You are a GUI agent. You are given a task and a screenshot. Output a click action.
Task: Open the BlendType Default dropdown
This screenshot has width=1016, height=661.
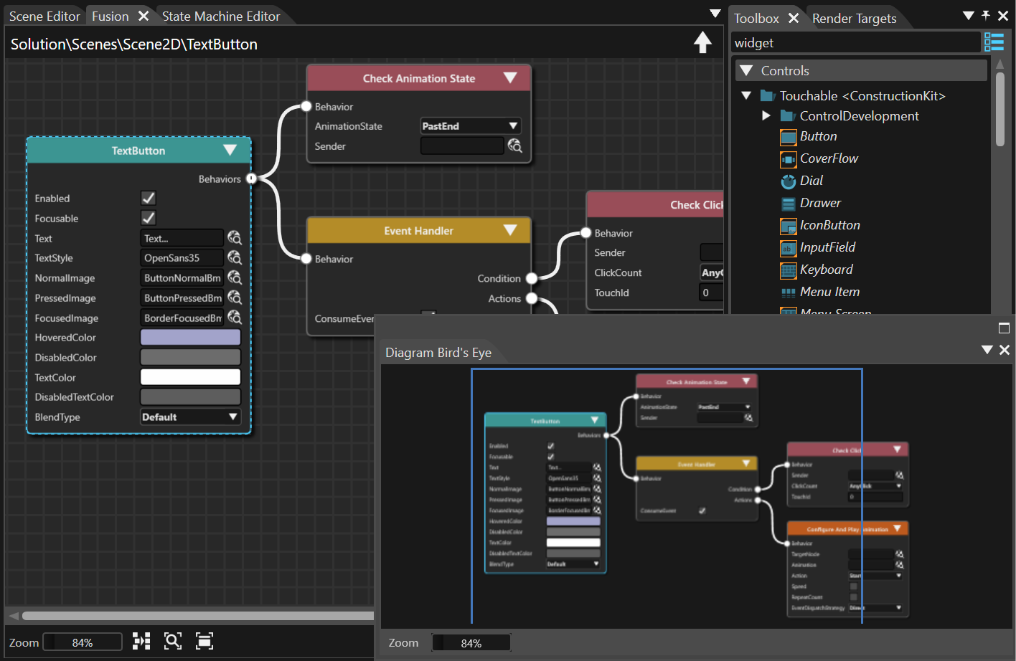[190, 417]
